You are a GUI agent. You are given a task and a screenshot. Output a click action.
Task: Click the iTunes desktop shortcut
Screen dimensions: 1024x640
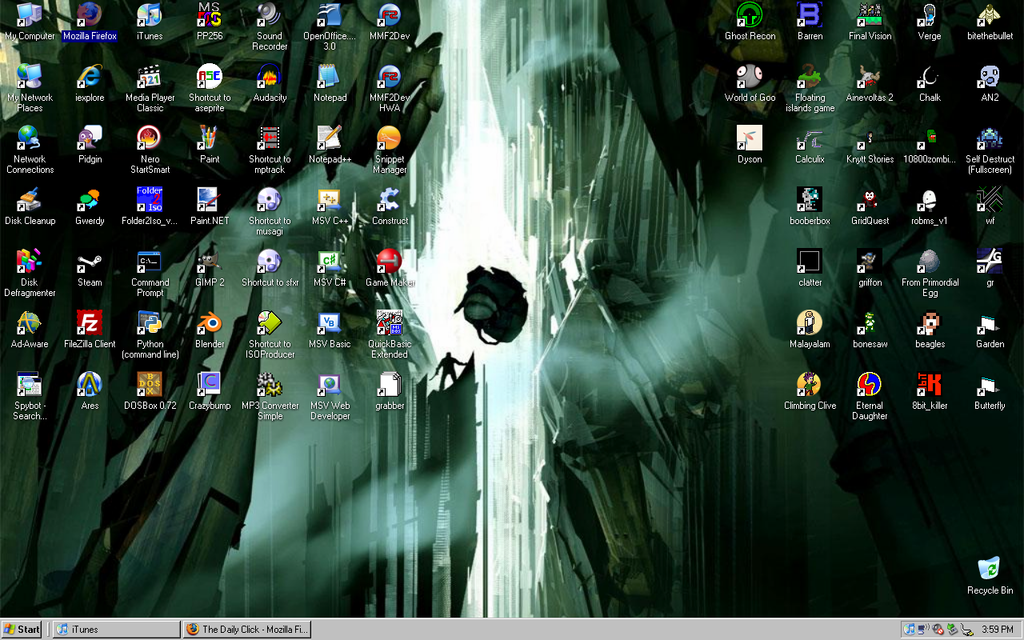[x=150, y=14]
